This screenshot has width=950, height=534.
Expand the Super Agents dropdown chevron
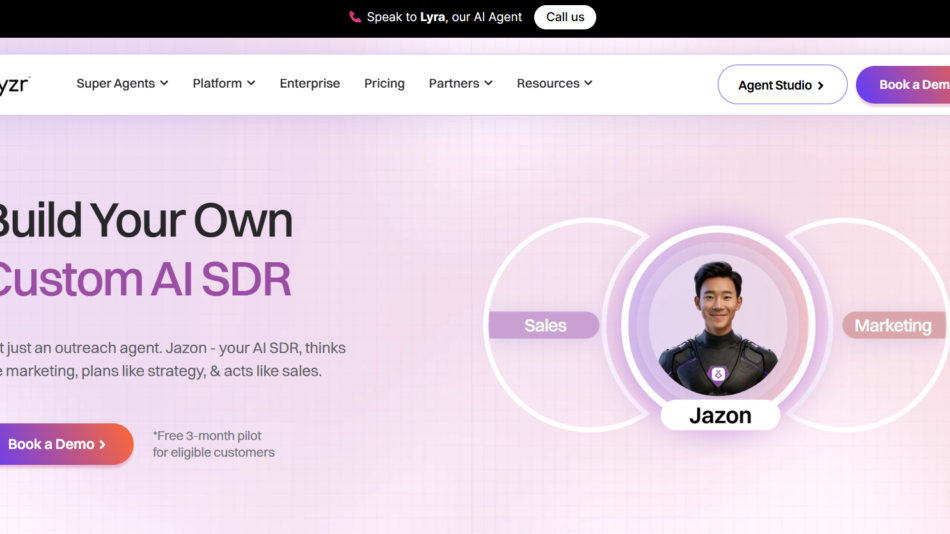pos(164,84)
